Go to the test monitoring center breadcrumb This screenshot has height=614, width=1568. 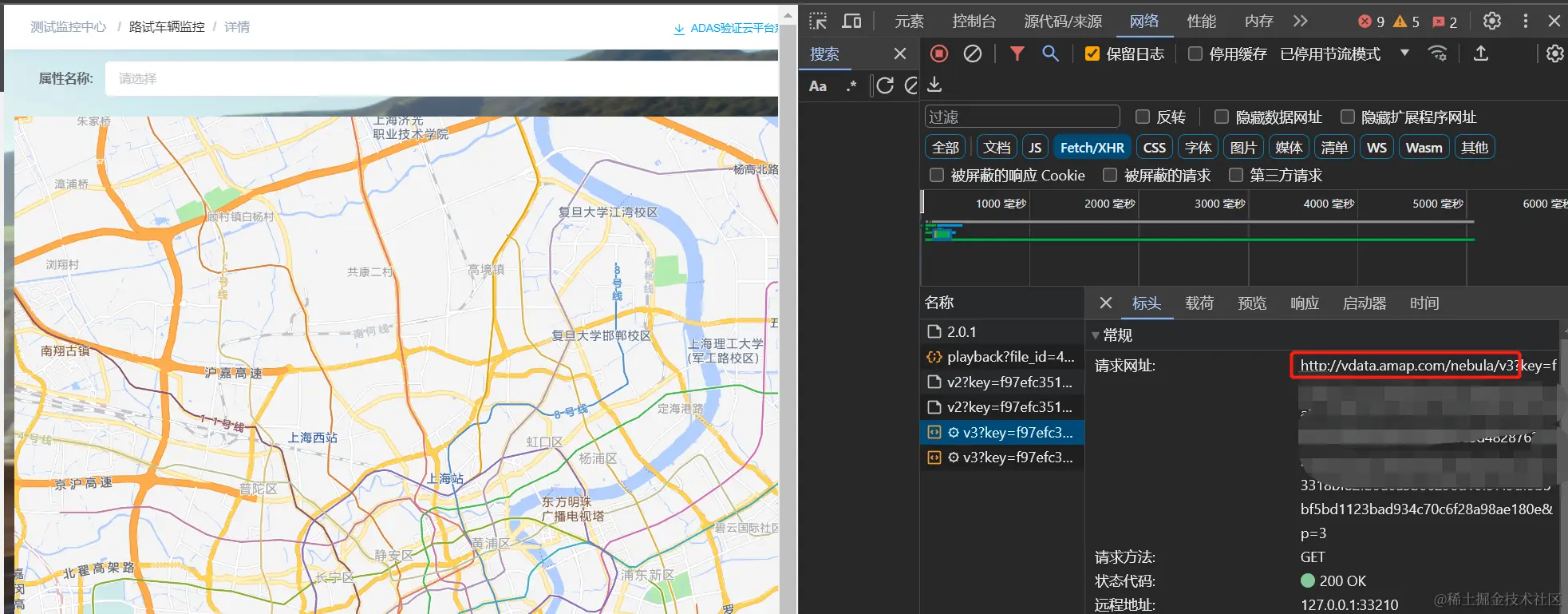point(69,27)
